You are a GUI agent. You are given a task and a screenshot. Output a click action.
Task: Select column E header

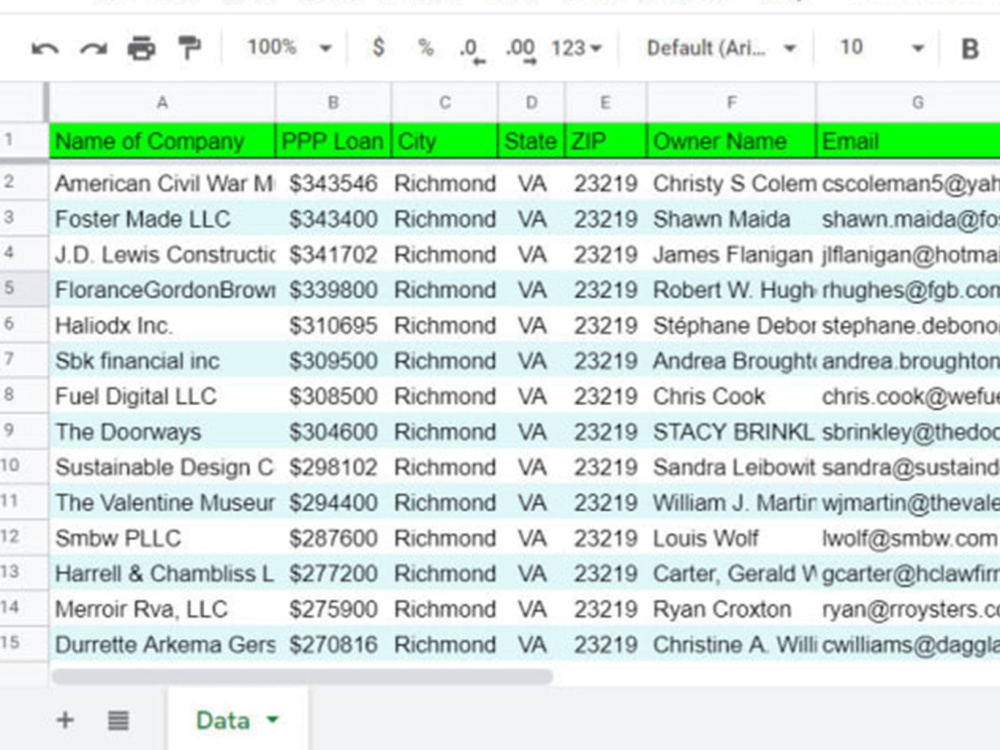click(605, 103)
